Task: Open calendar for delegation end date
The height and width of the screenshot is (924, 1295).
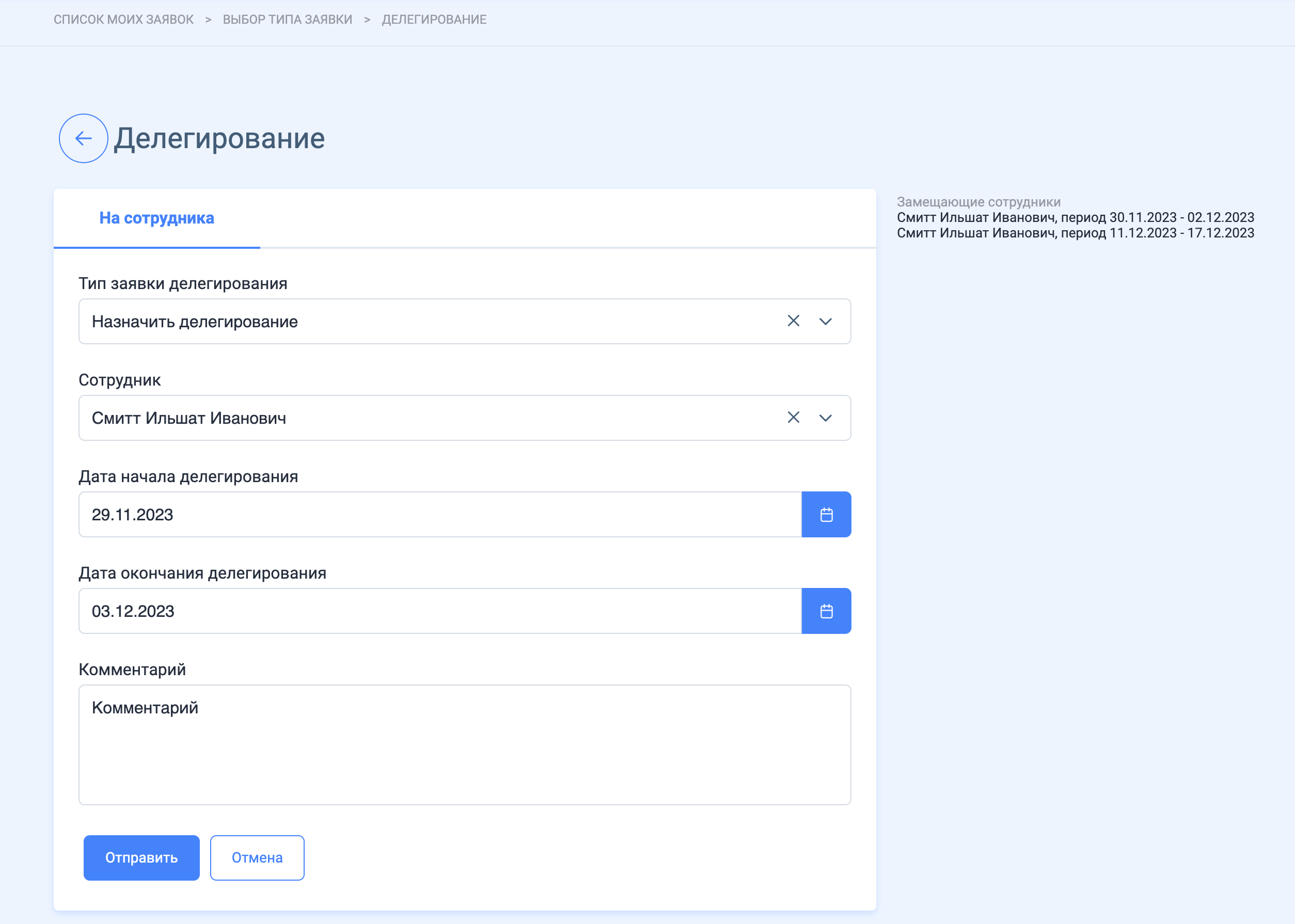Action: (826, 611)
